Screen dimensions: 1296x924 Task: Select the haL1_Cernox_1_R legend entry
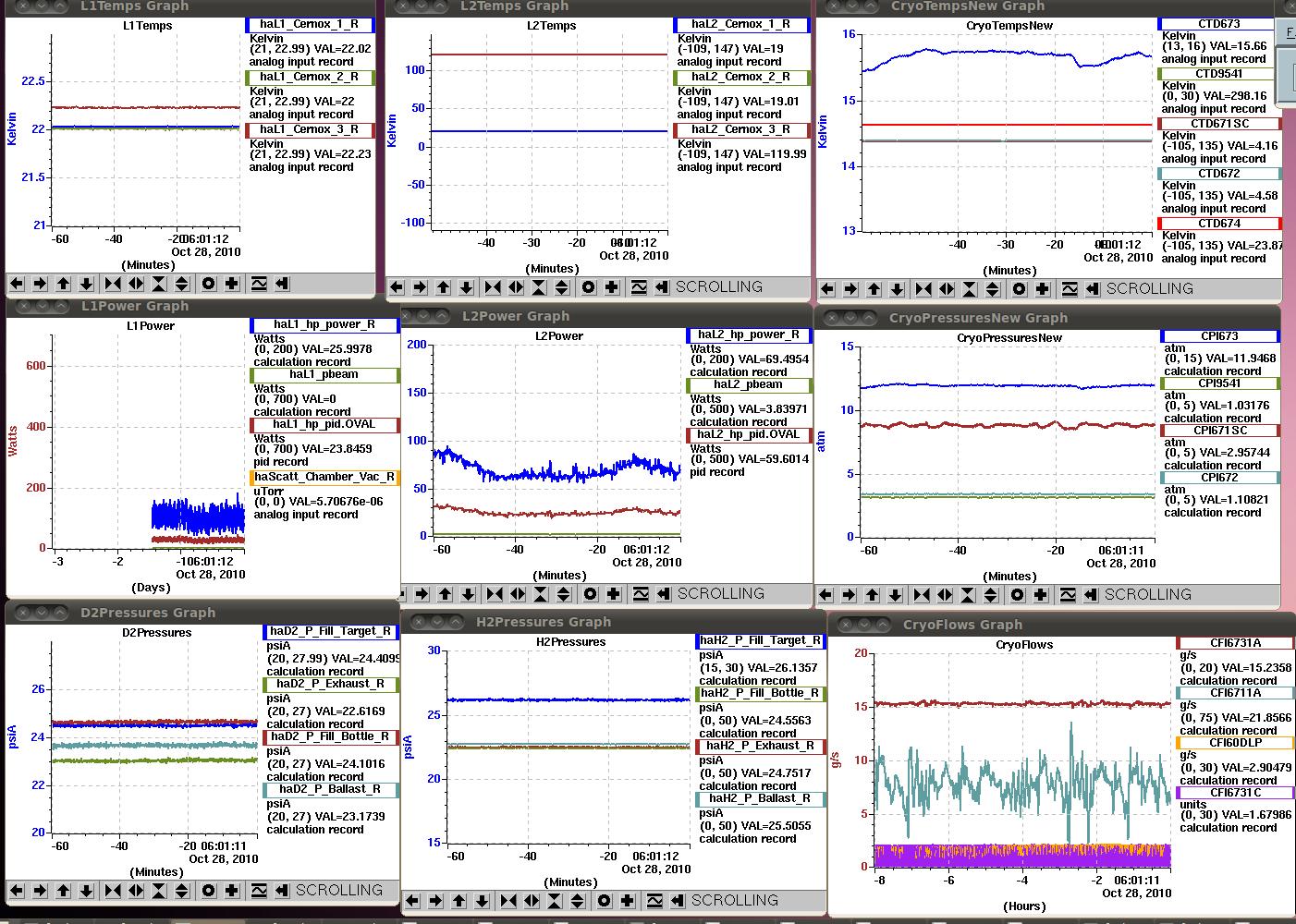(310, 25)
